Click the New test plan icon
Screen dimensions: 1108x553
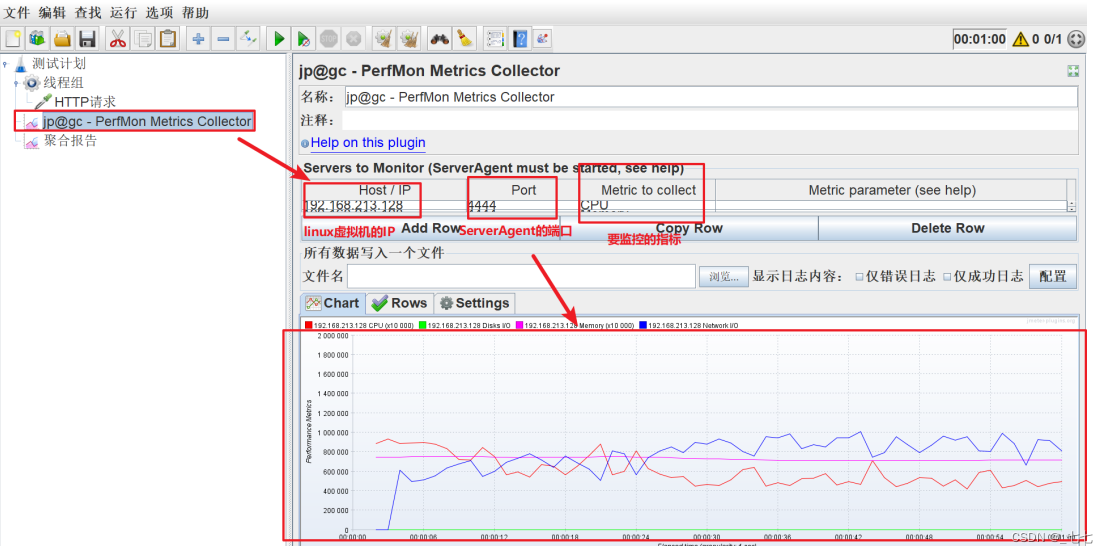tap(13, 38)
